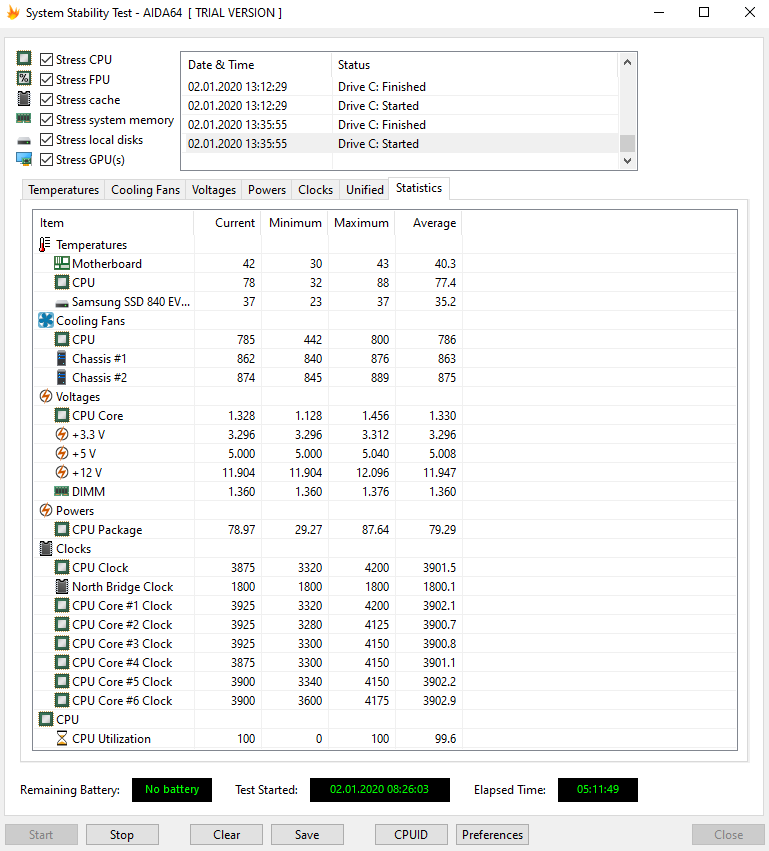Click the lightning icon of Voltages group

46,396
